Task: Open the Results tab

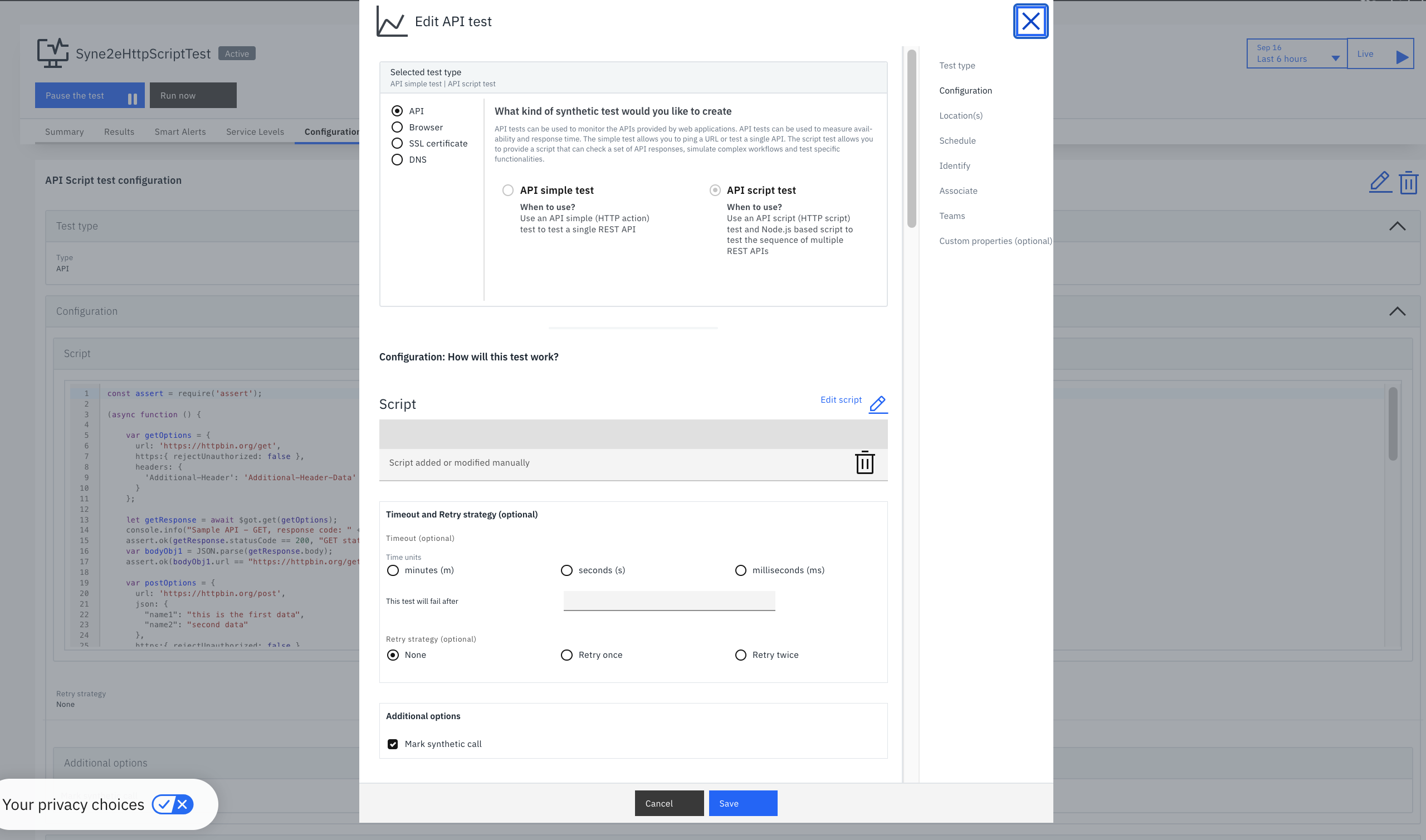Action: (x=119, y=132)
